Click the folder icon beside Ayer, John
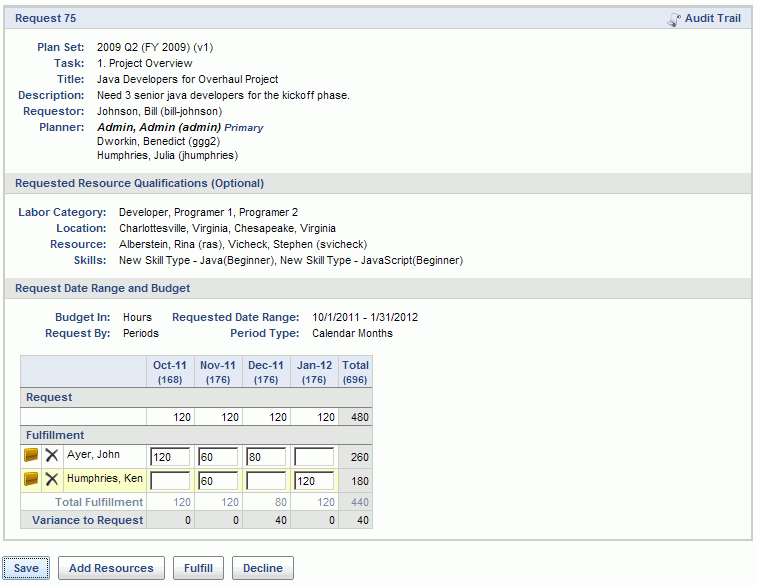Screen dimensions: 757x586 click(31, 455)
